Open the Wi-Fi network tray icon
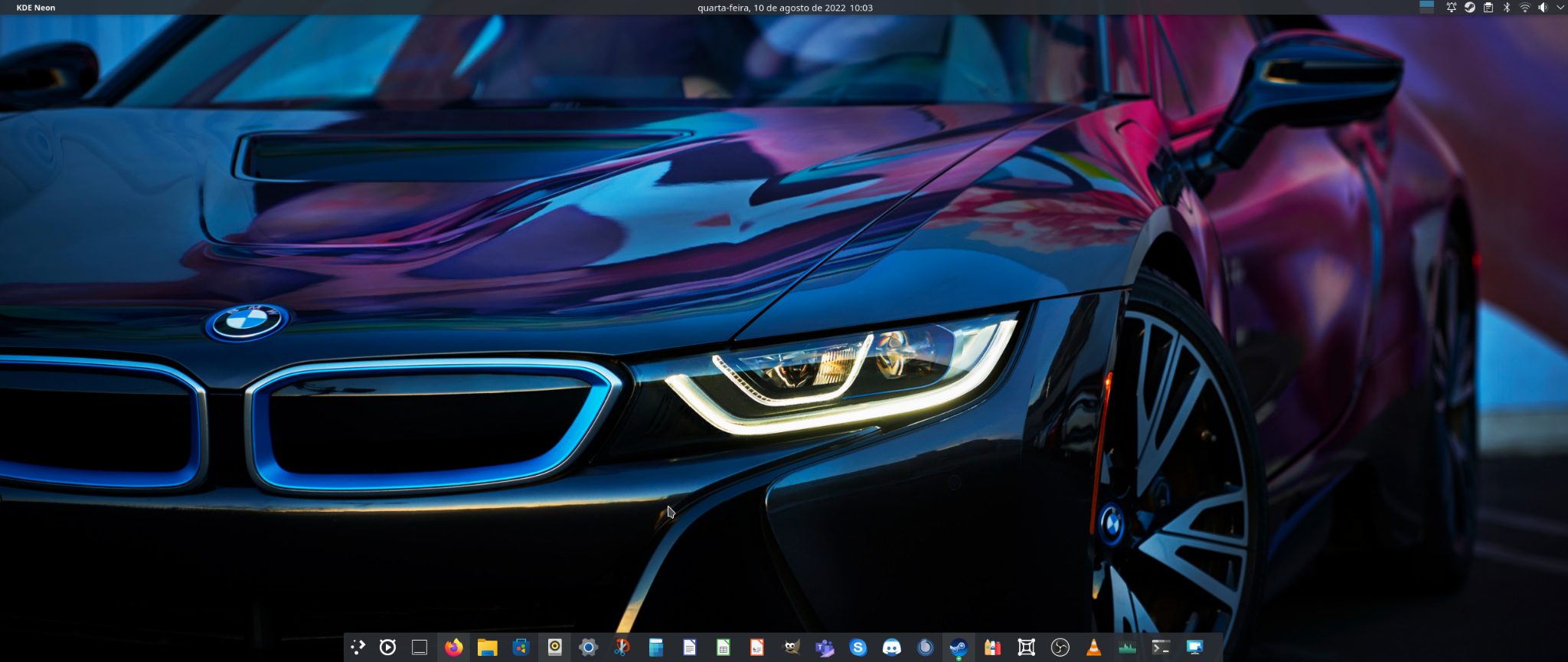 pyautogui.click(x=1524, y=8)
